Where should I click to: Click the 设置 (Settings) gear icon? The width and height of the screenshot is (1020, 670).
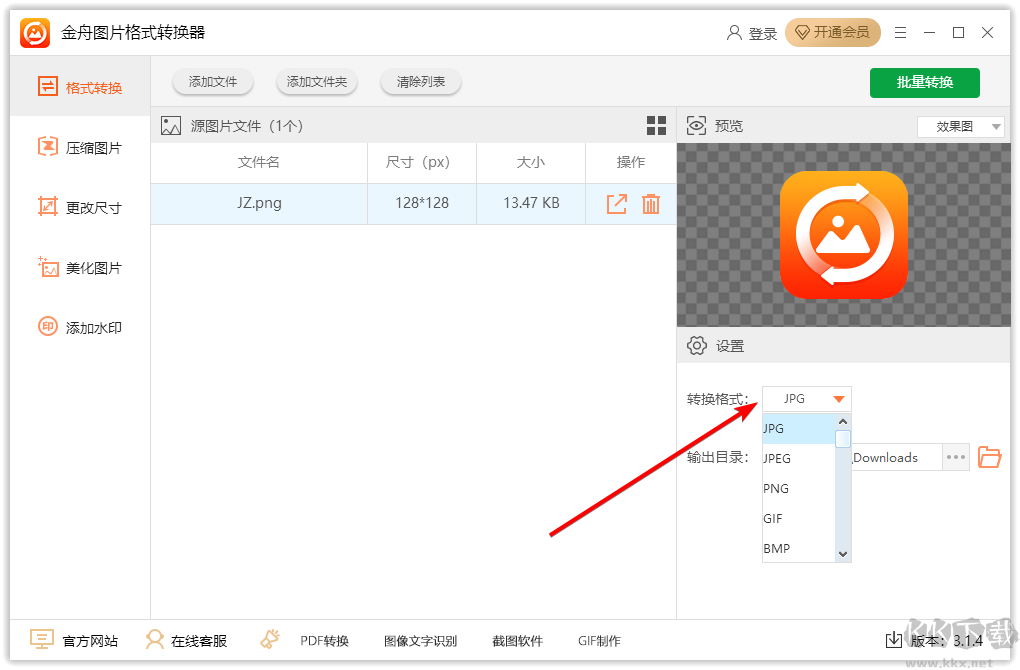point(697,345)
